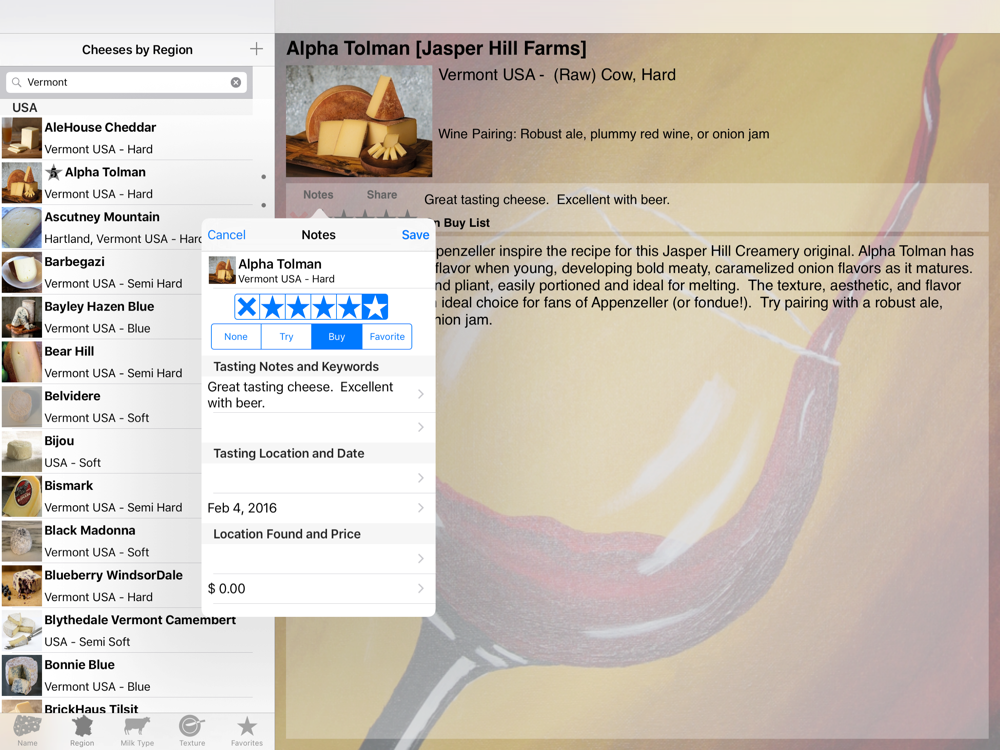Open the Feb 4, 2016 date row
1000x750 pixels.
coord(319,508)
